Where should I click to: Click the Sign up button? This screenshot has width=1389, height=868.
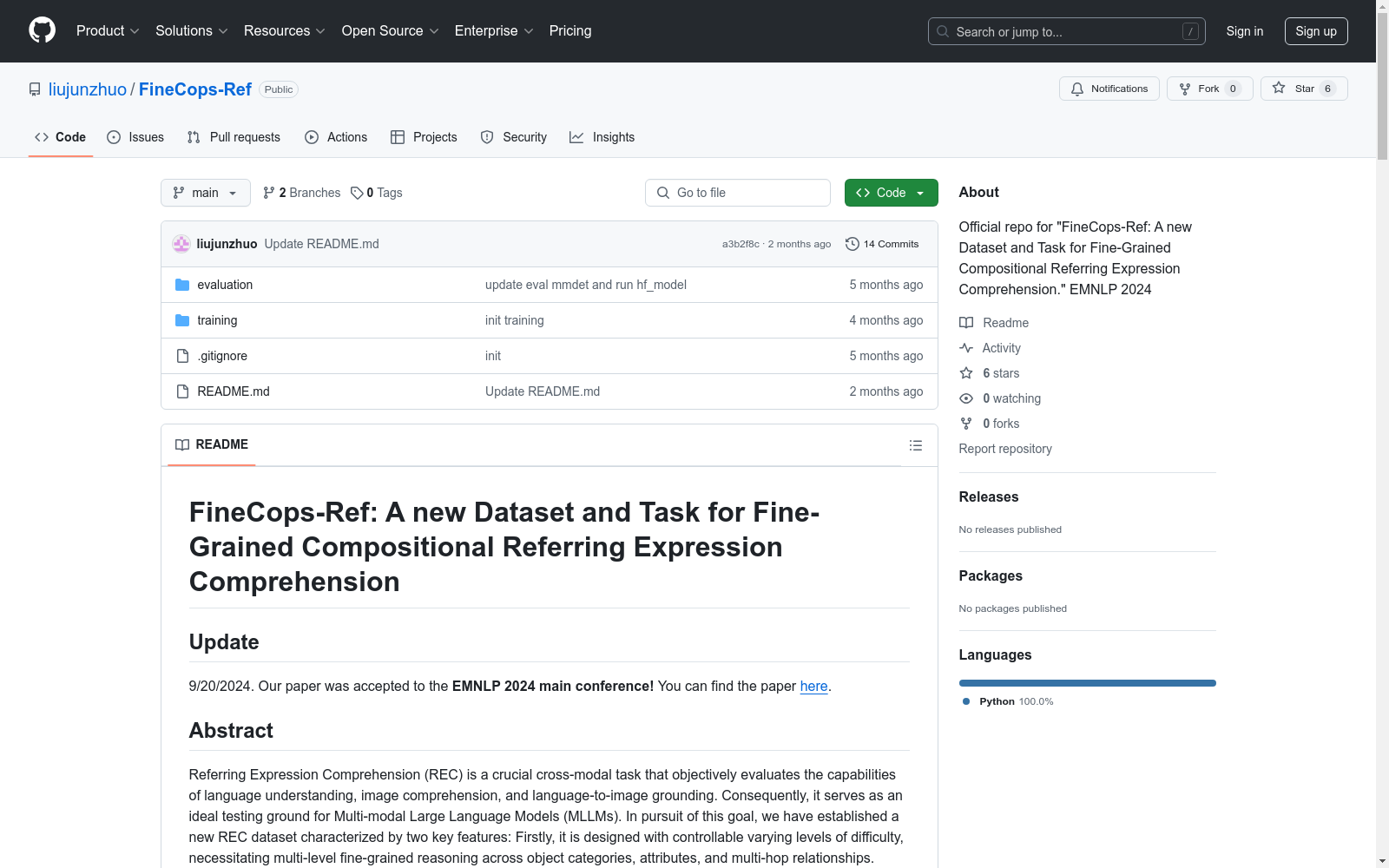pyautogui.click(x=1316, y=31)
